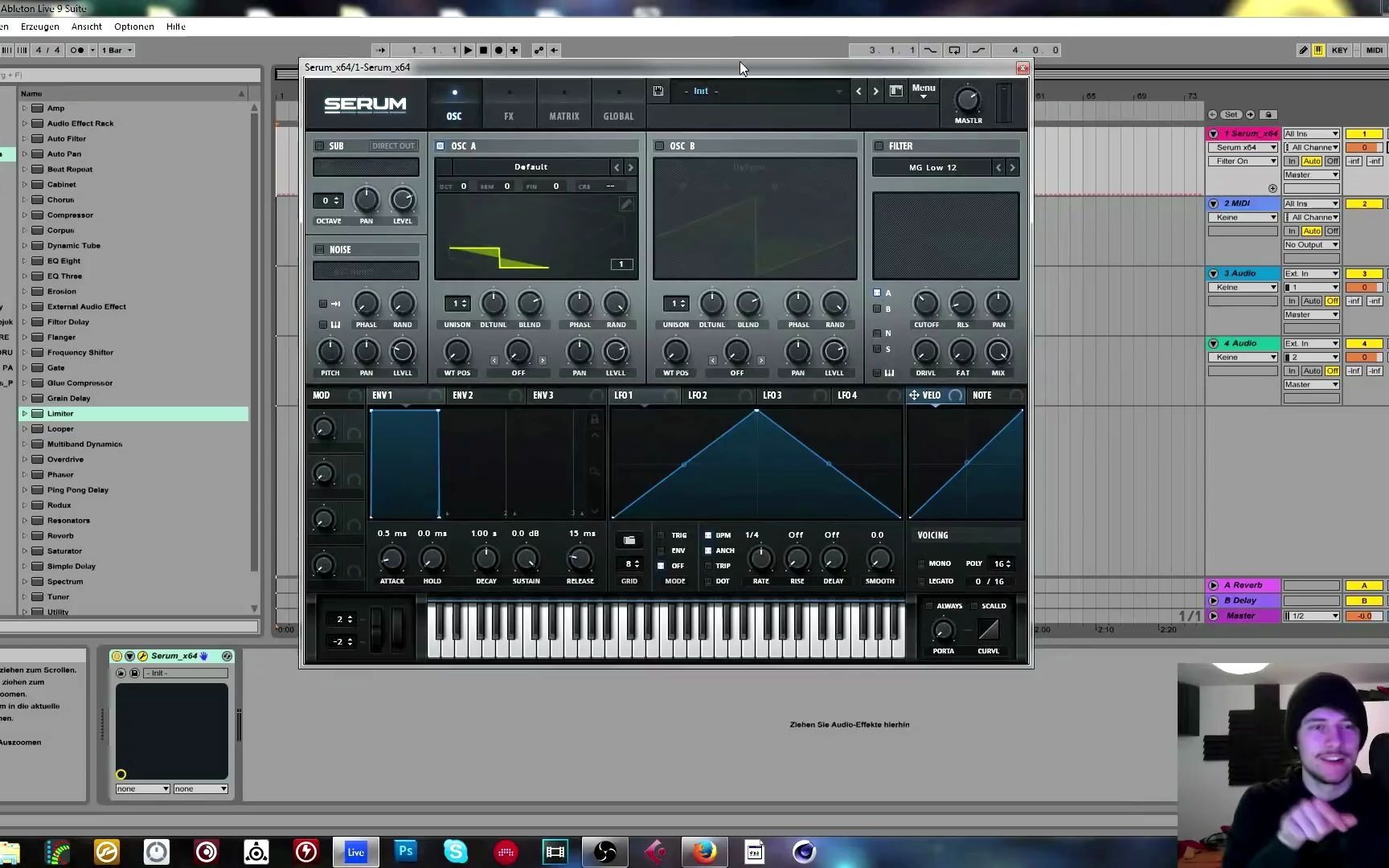Open the Hilfe menu
Screen dimensions: 1389x868
point(176,27)
